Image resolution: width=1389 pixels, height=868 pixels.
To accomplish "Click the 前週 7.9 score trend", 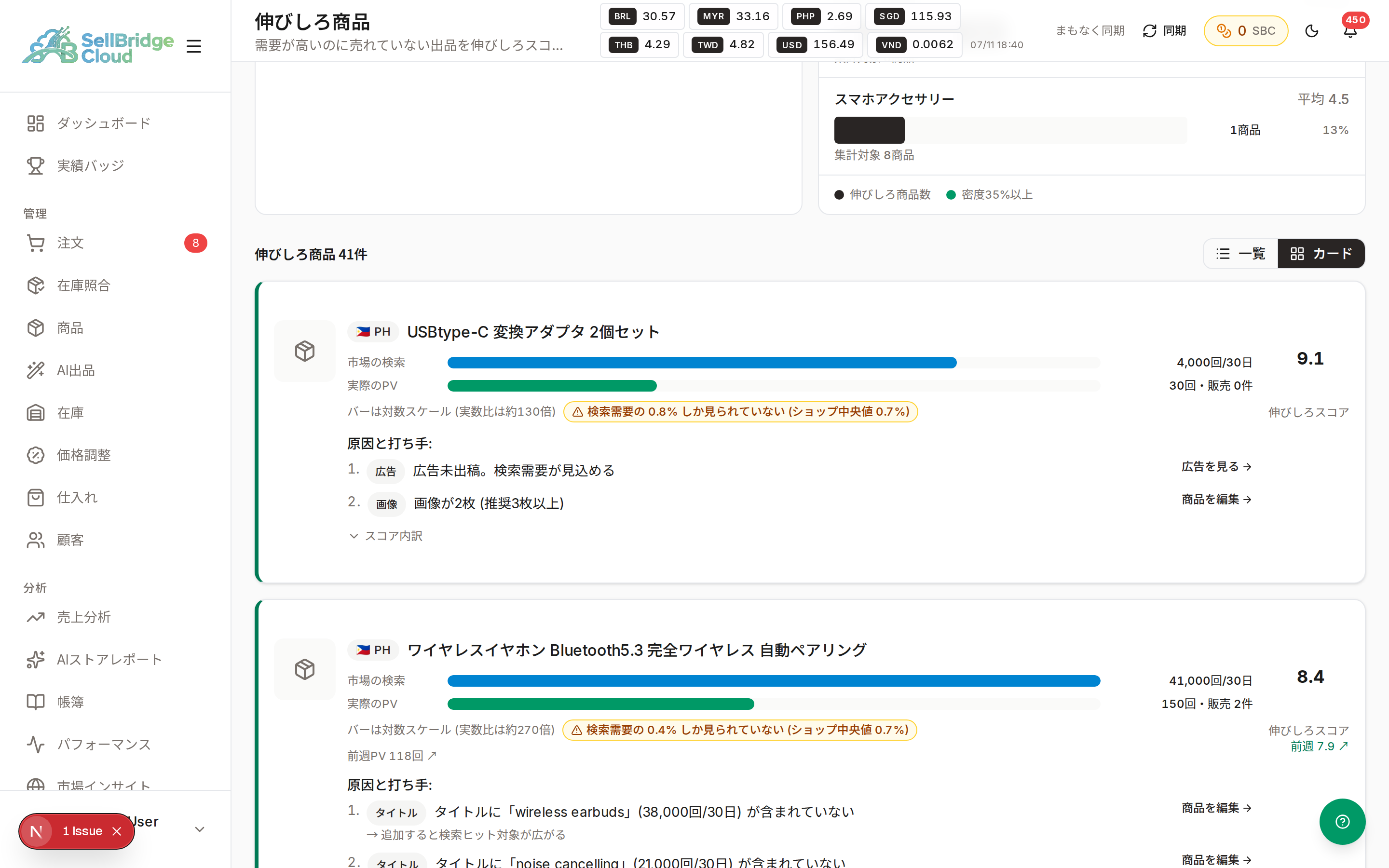I will click(1319, 746).
